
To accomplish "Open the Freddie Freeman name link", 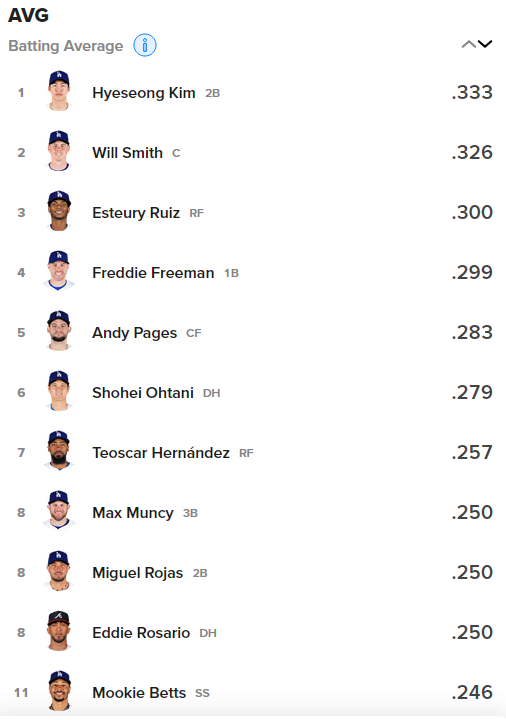I will [x=153, y=273].
